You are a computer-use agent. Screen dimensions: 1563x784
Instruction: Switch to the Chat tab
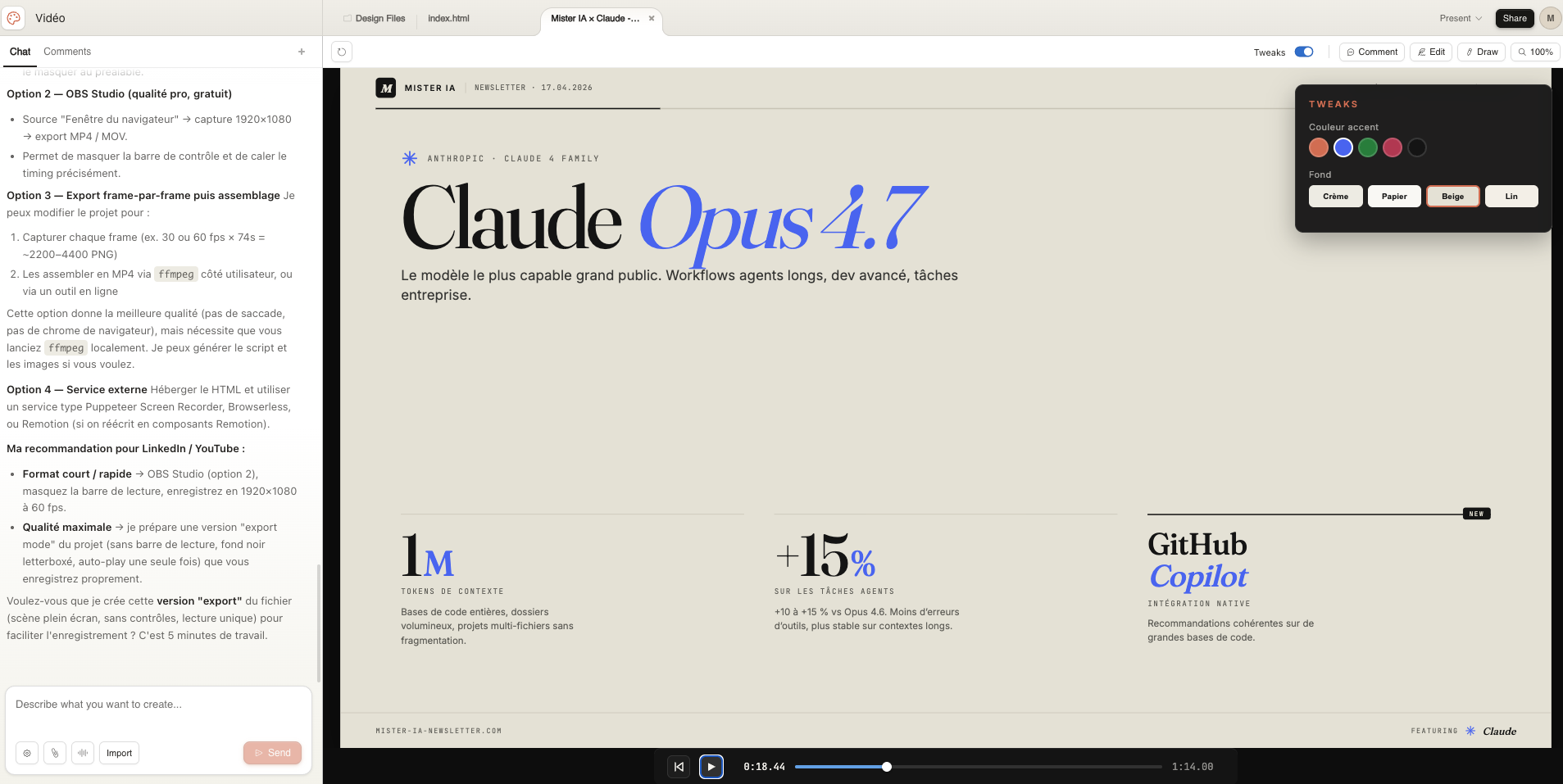coord(20,52)
